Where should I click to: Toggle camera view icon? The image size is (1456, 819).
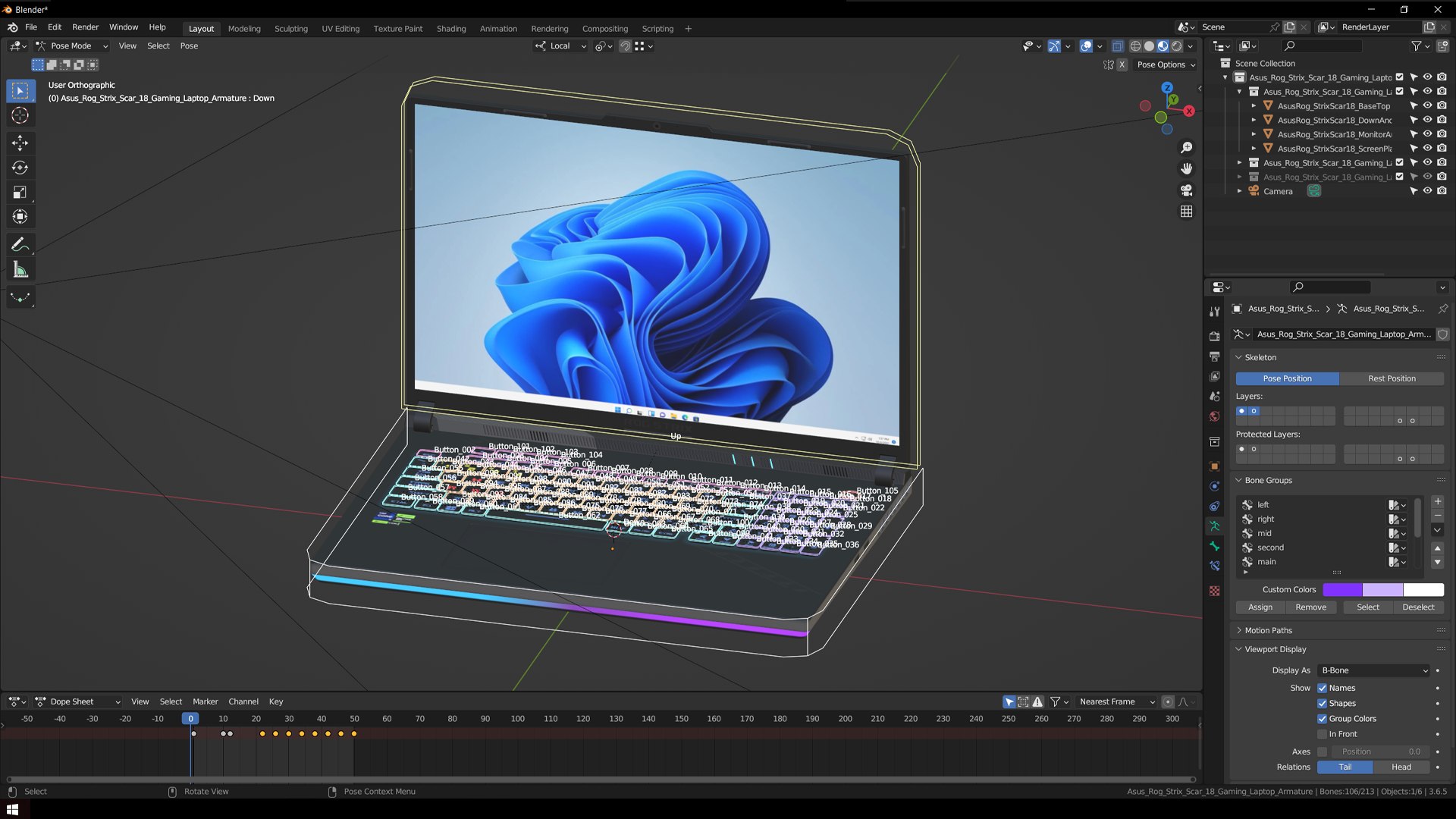1187,190
